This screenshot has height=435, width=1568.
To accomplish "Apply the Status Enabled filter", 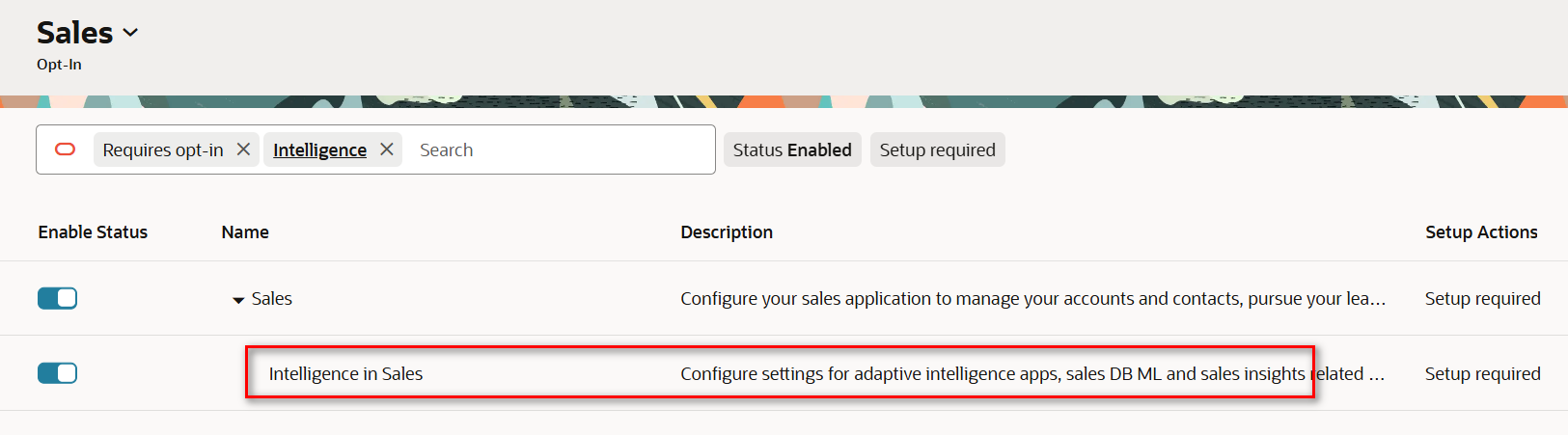I will coord(792,150).
